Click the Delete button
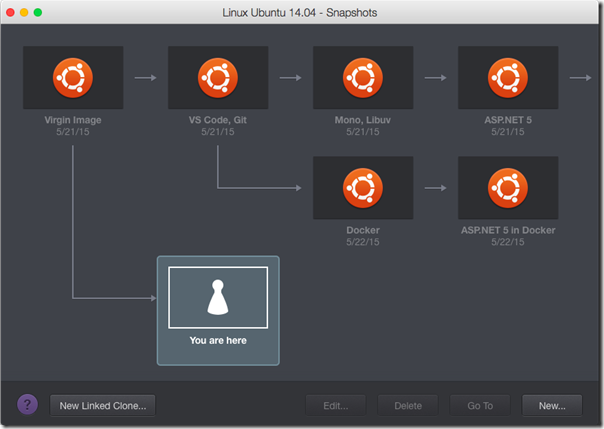Viewport: 604px width, 429px height. [x=408, y=406]
